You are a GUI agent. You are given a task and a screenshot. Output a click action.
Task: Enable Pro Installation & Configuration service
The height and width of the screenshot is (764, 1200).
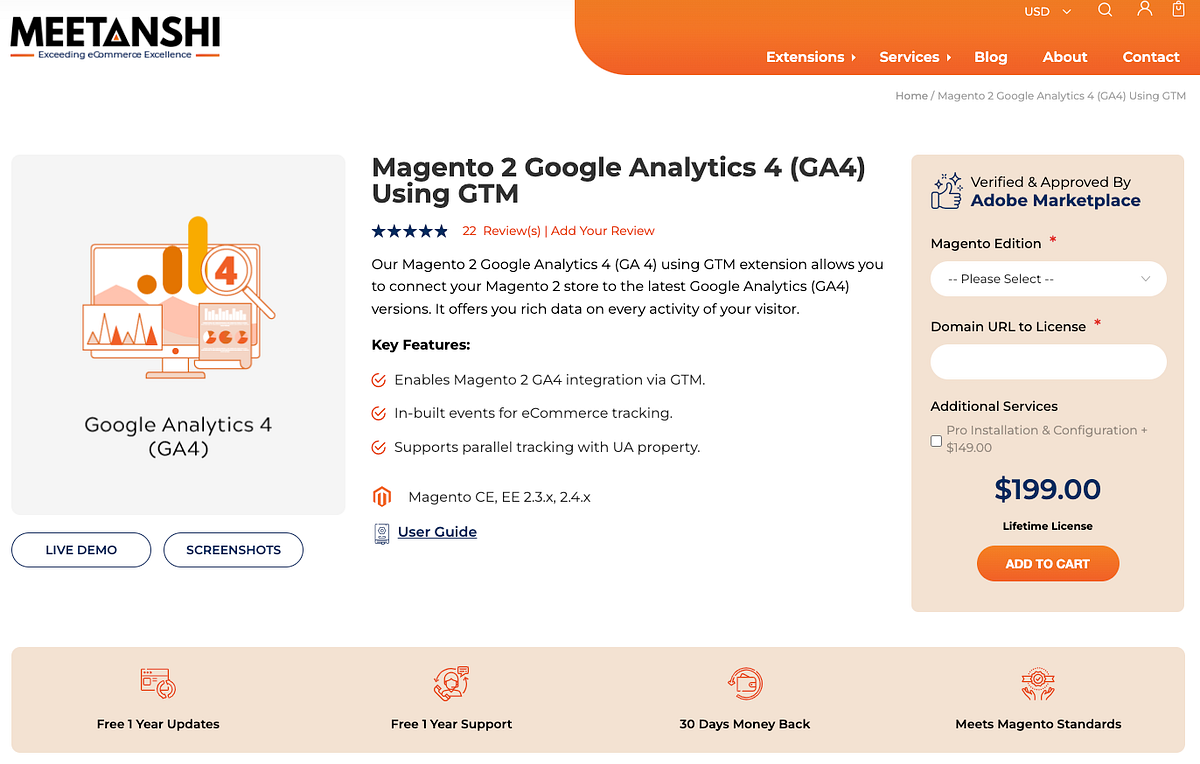(936, 440)
